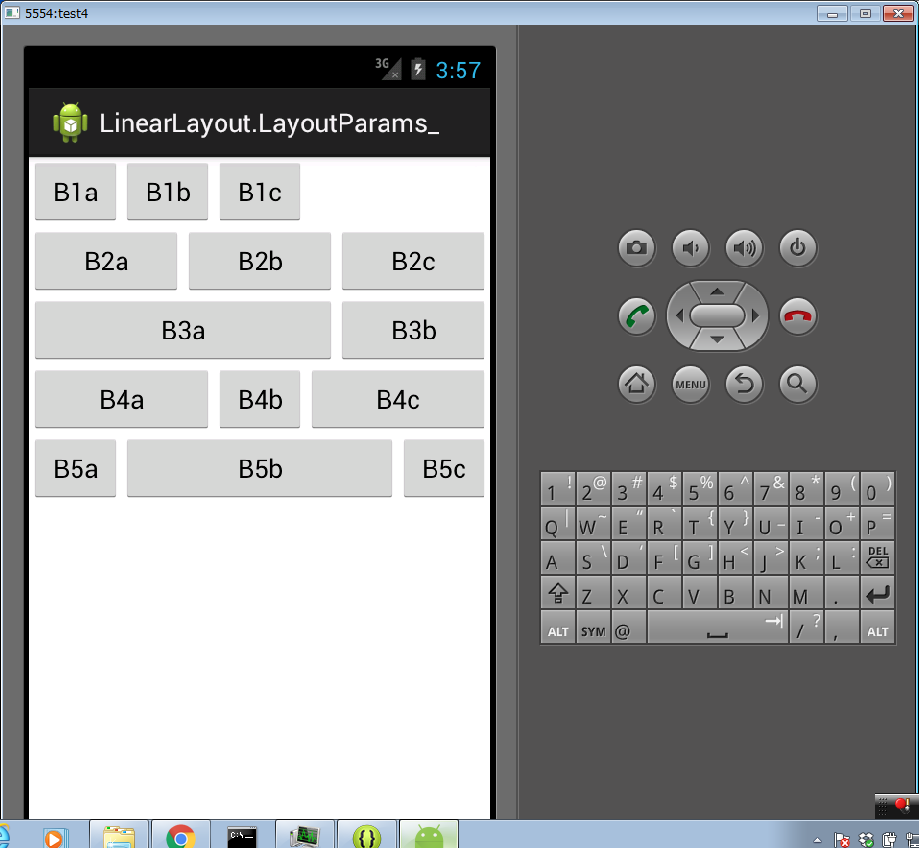Click the DEL key on emulator keyboard
This screenshot has width=919, height=848.
click(x=877, y=557)
